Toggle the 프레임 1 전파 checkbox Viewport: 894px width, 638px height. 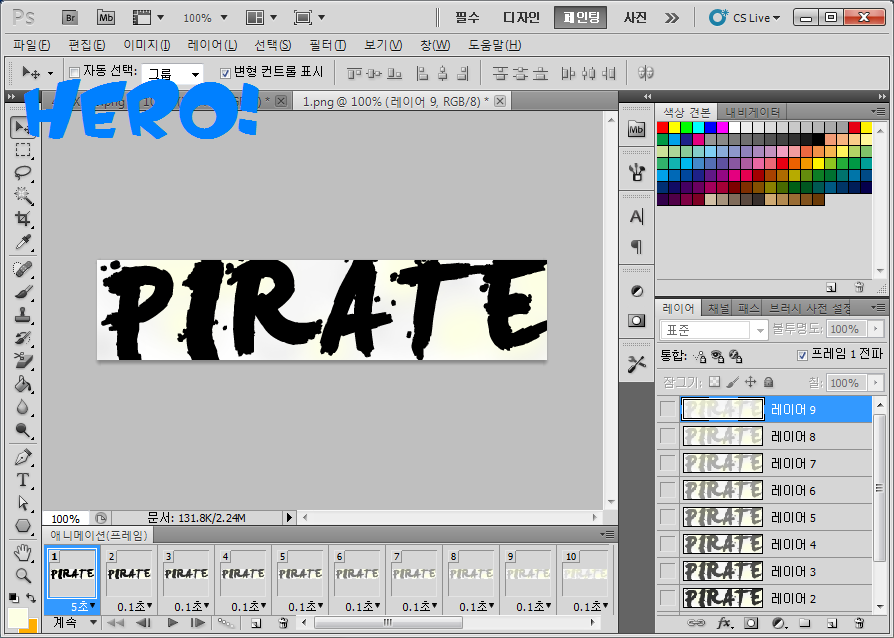(802, 355)
